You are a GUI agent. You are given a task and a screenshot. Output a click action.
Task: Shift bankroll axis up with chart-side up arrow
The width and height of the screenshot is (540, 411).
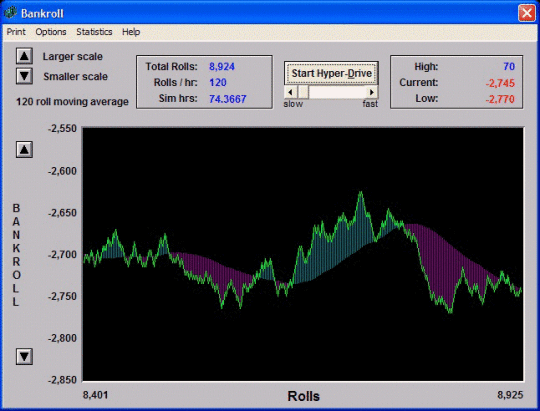point(24,149)
